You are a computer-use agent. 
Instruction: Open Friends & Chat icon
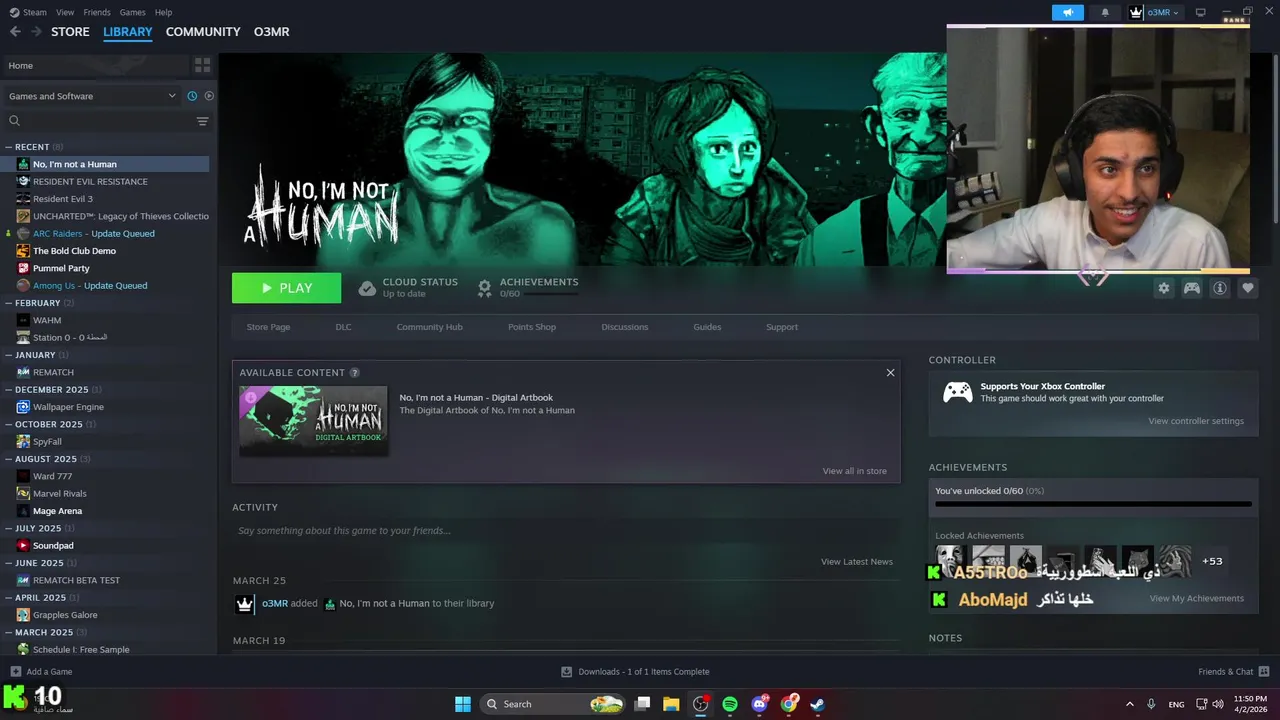coord(1264,671)
